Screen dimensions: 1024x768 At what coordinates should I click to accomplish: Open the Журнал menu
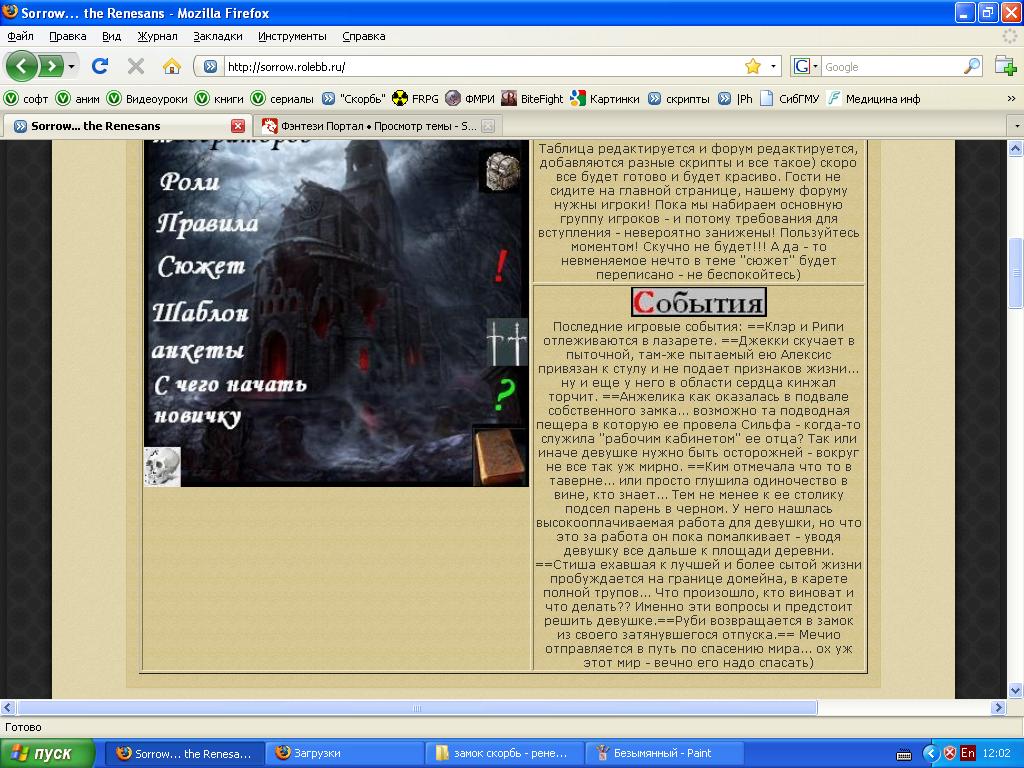157,37
